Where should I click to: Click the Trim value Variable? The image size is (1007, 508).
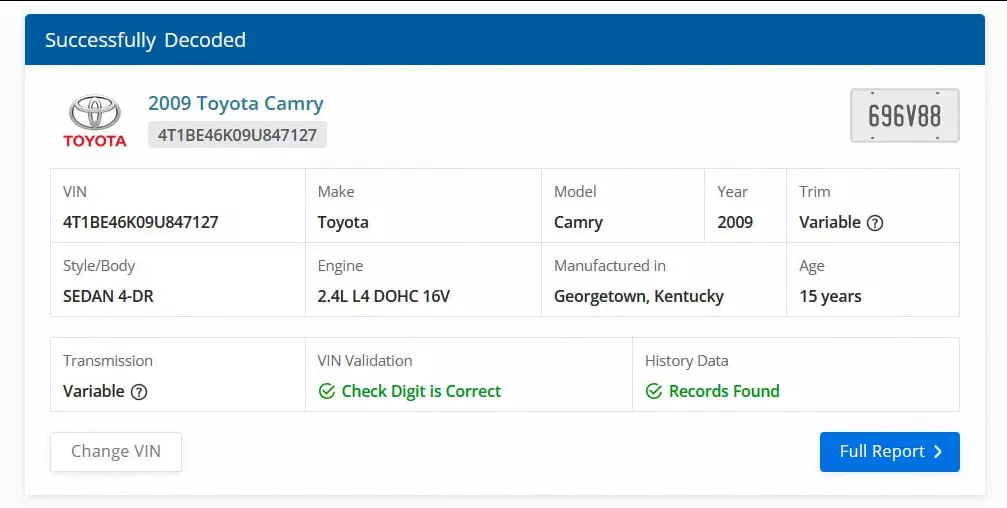(x=830, y=222)
